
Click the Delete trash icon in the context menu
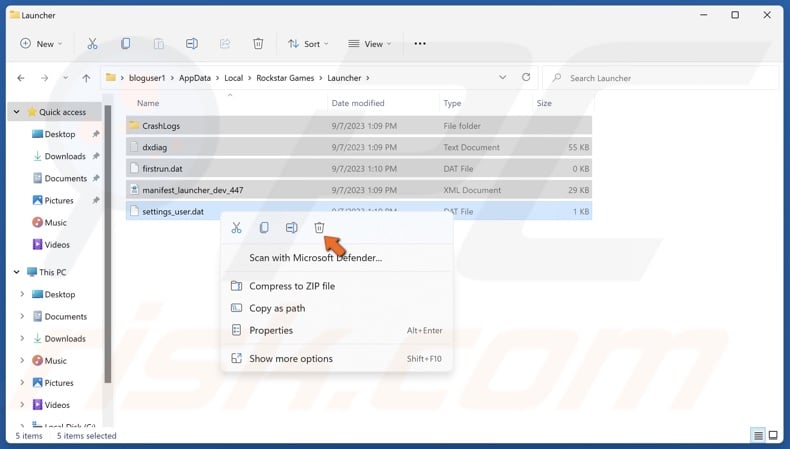pyautogui.click(x=319, y=228)
